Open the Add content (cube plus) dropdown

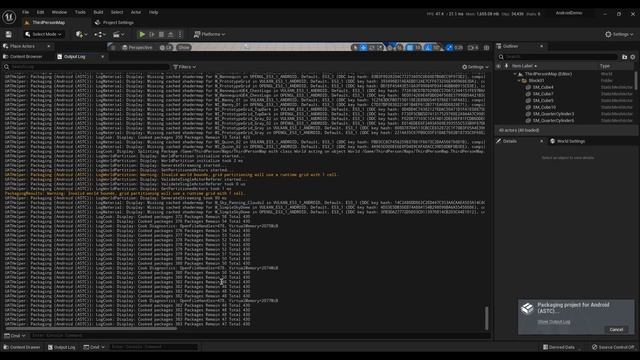coord(81,34)
